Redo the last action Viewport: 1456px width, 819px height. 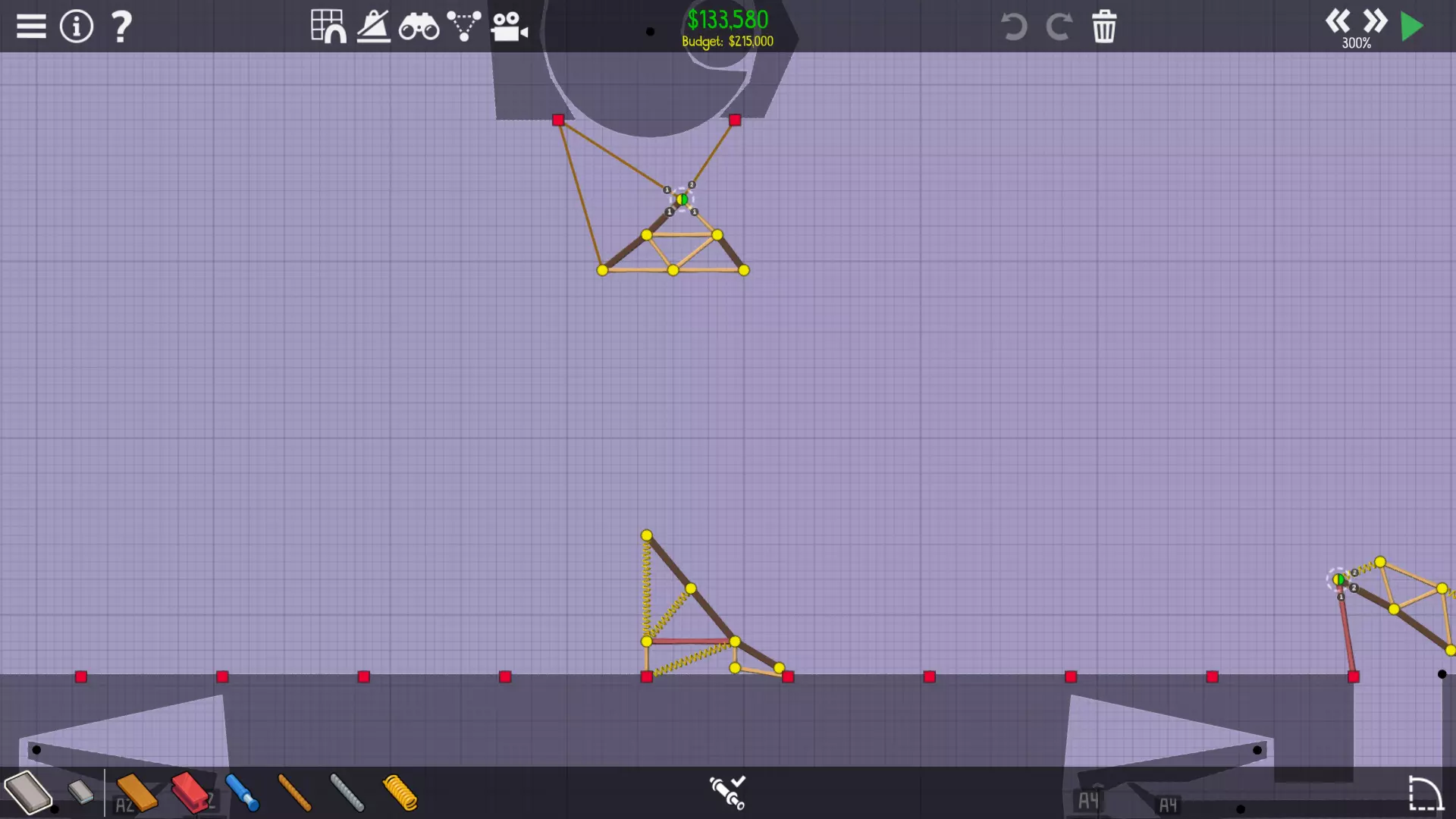[x=1059, y=27]
